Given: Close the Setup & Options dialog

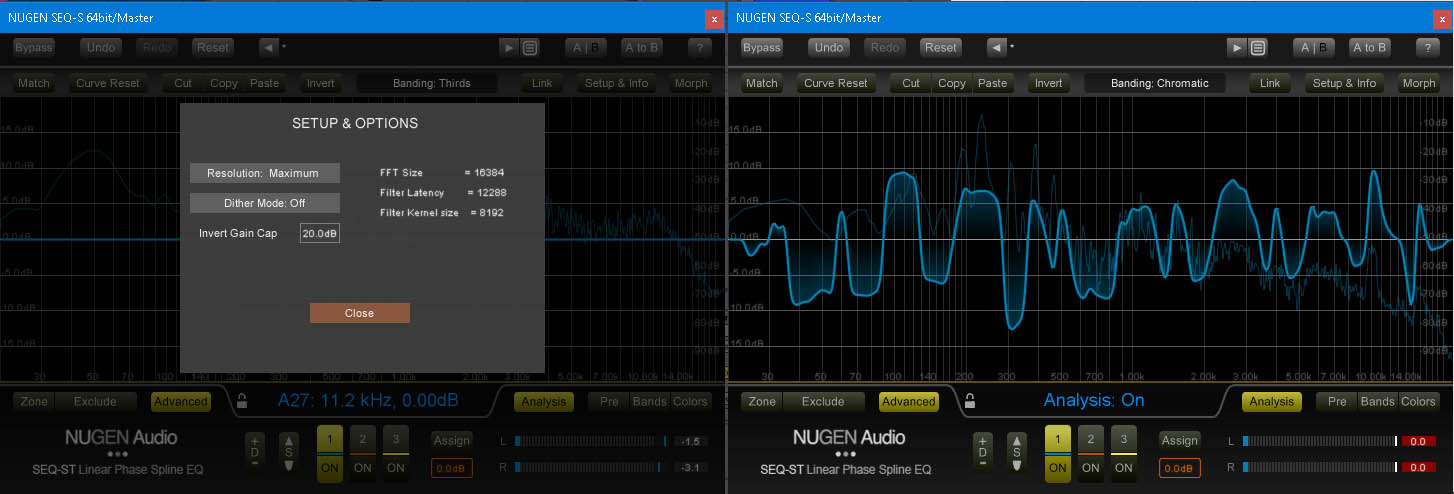Looking at the screenshot, I should pos(360,313).
